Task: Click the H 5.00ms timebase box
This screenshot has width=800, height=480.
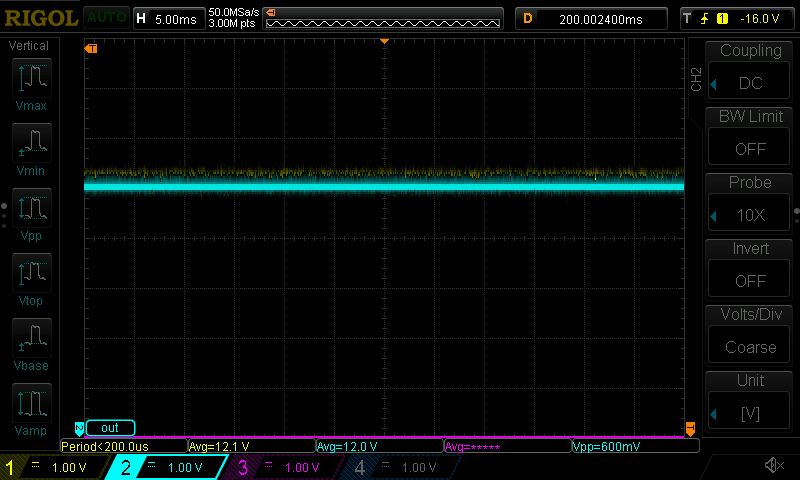Action: coord(169,19)
